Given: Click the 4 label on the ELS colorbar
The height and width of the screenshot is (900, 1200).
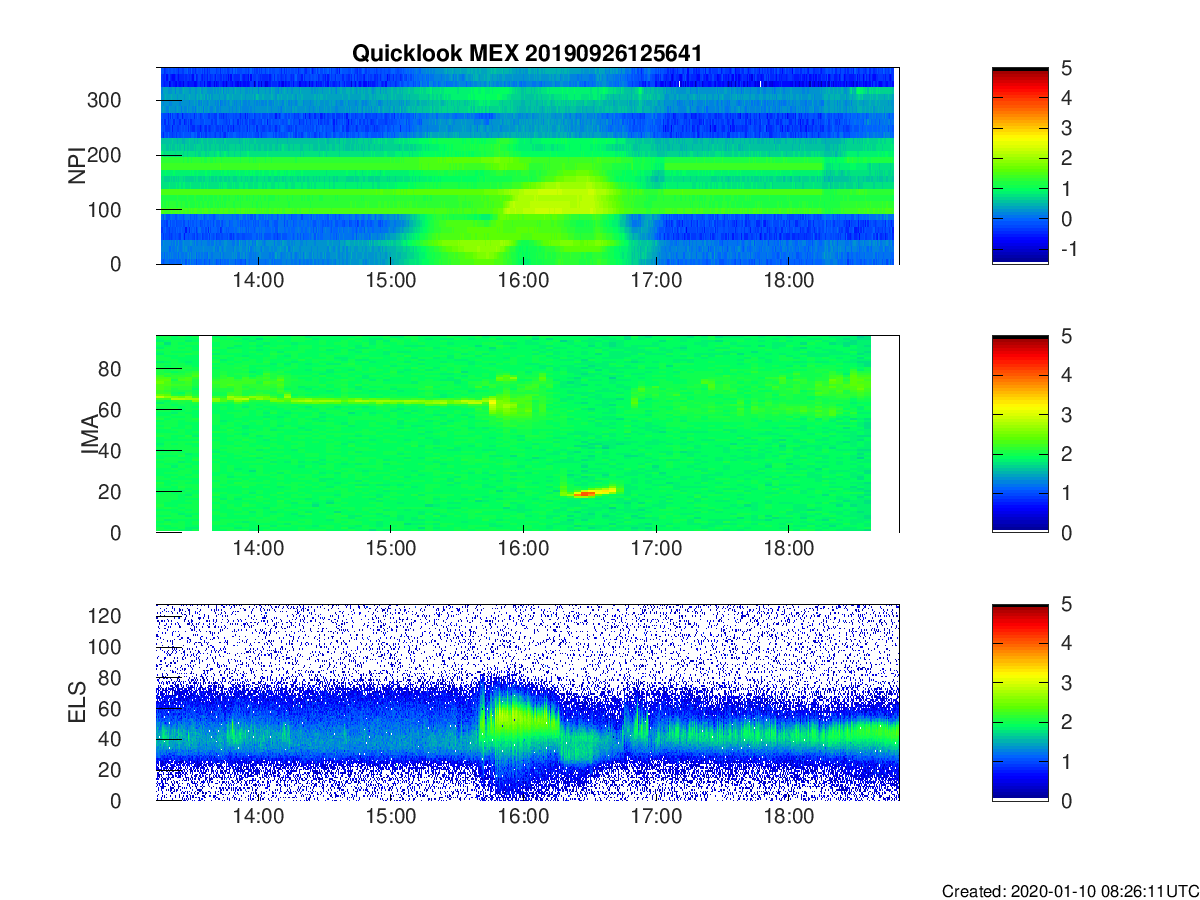Looking at the screenshot, I should pyautogui.click(x=1067, y=643).
